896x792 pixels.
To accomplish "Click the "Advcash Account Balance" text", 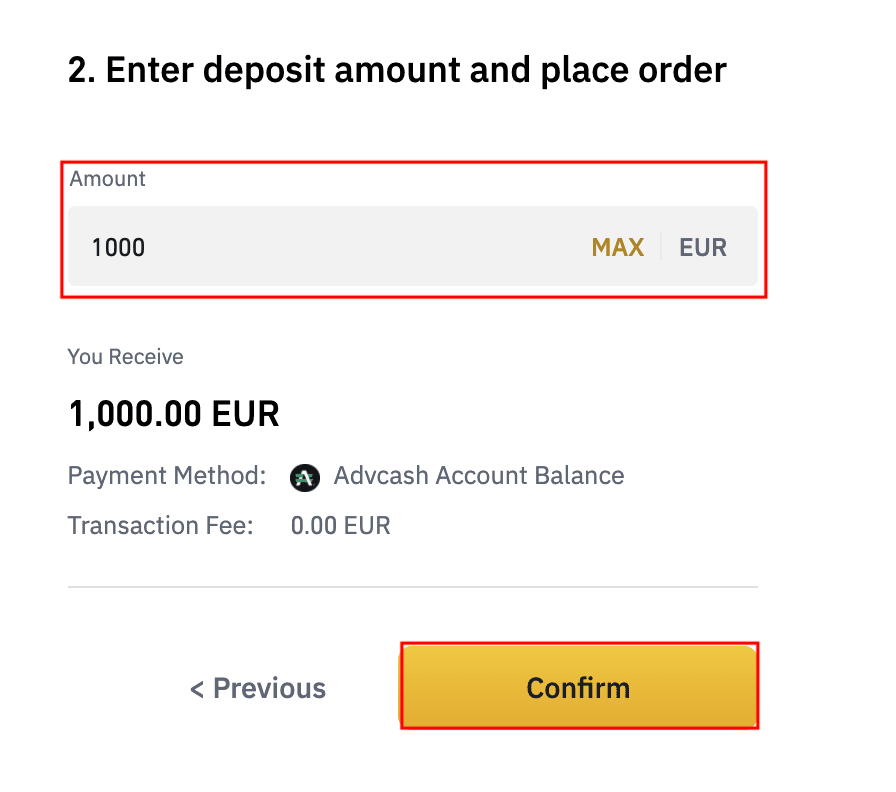I will click(x=479, y=476).
